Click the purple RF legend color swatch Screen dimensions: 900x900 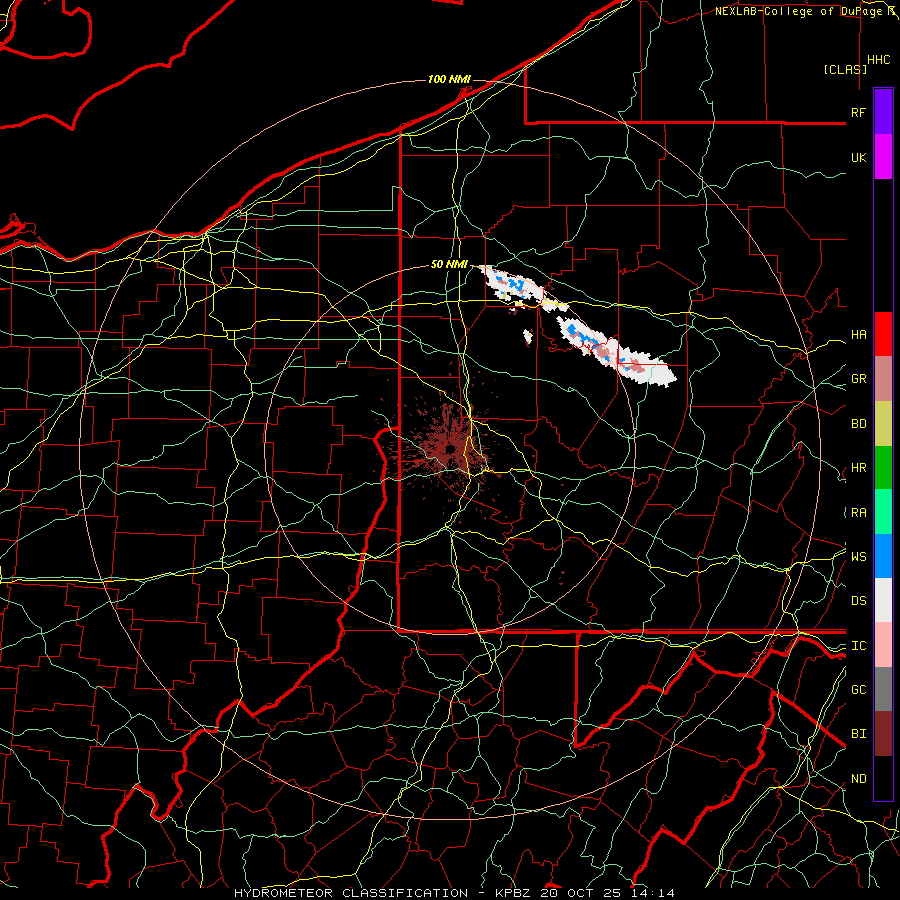click(883, 112)
